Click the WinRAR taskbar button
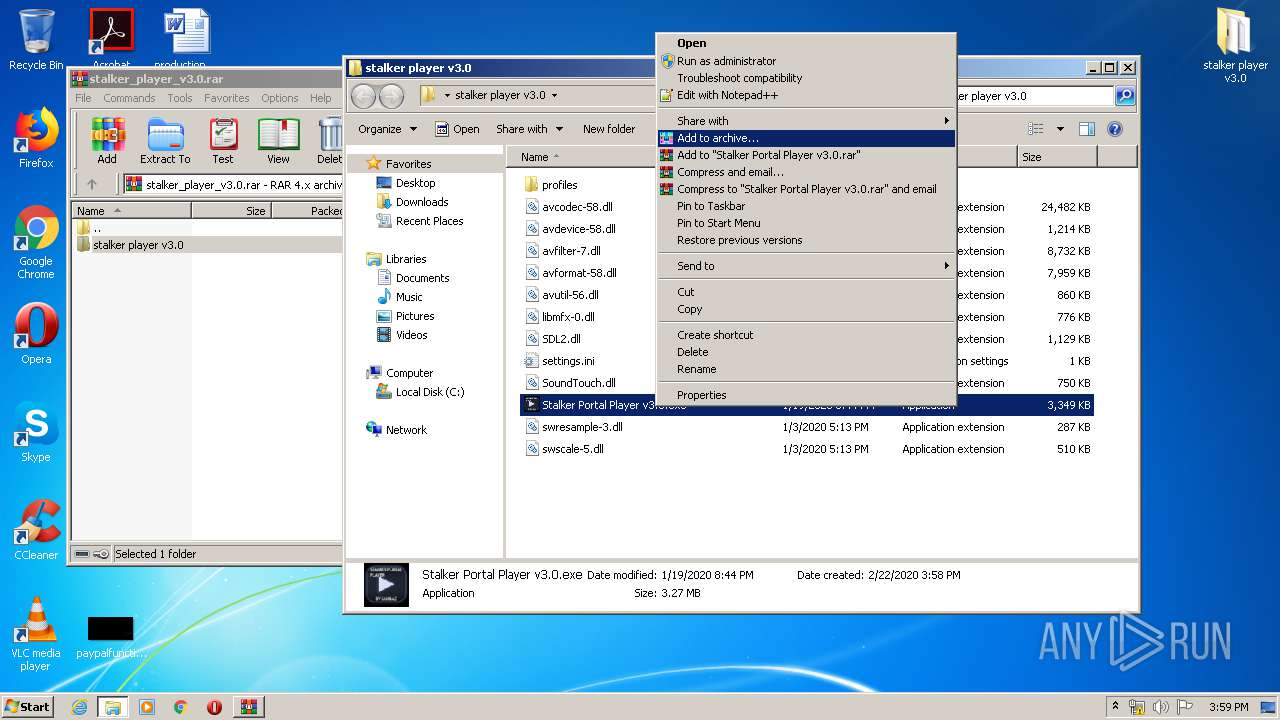 point(248,707)
